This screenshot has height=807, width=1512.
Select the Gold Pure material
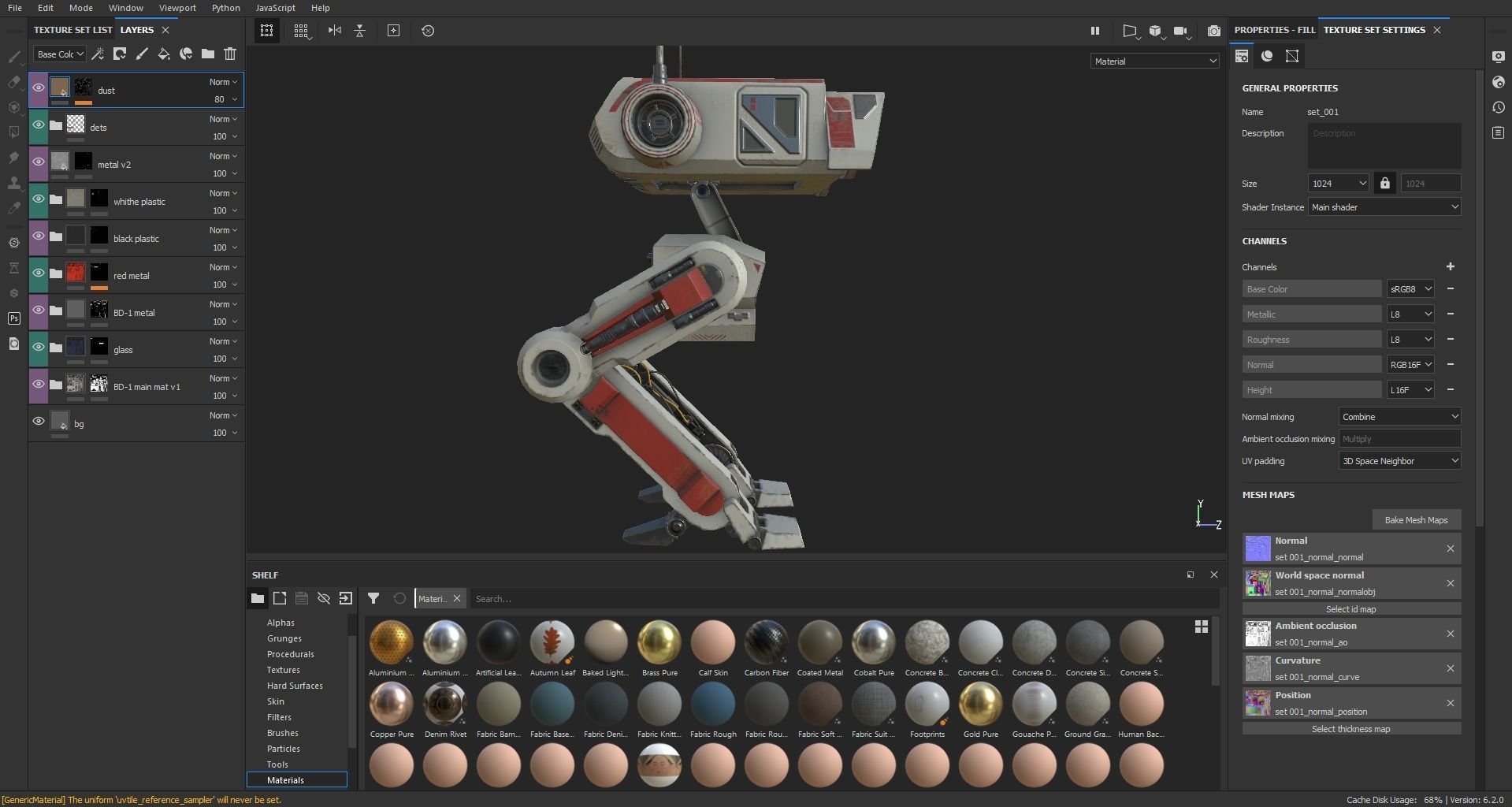(x=981, y=709)
